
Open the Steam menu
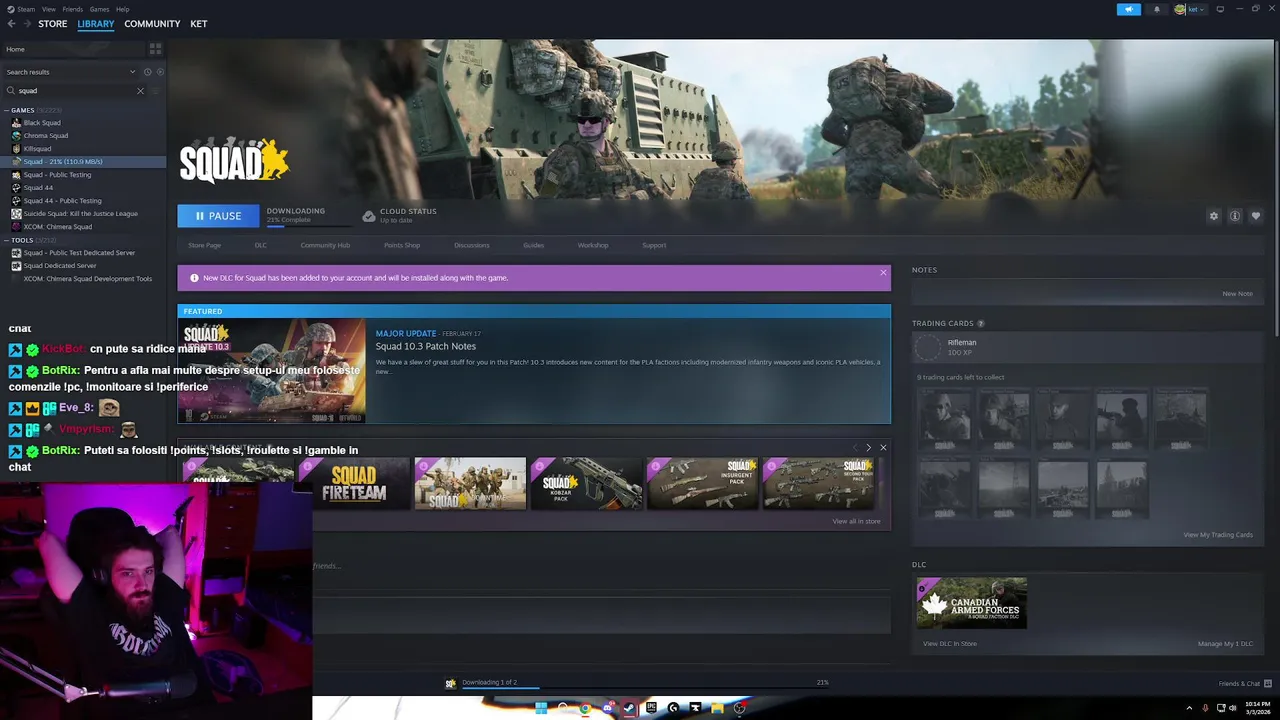(x=24, y=9)
